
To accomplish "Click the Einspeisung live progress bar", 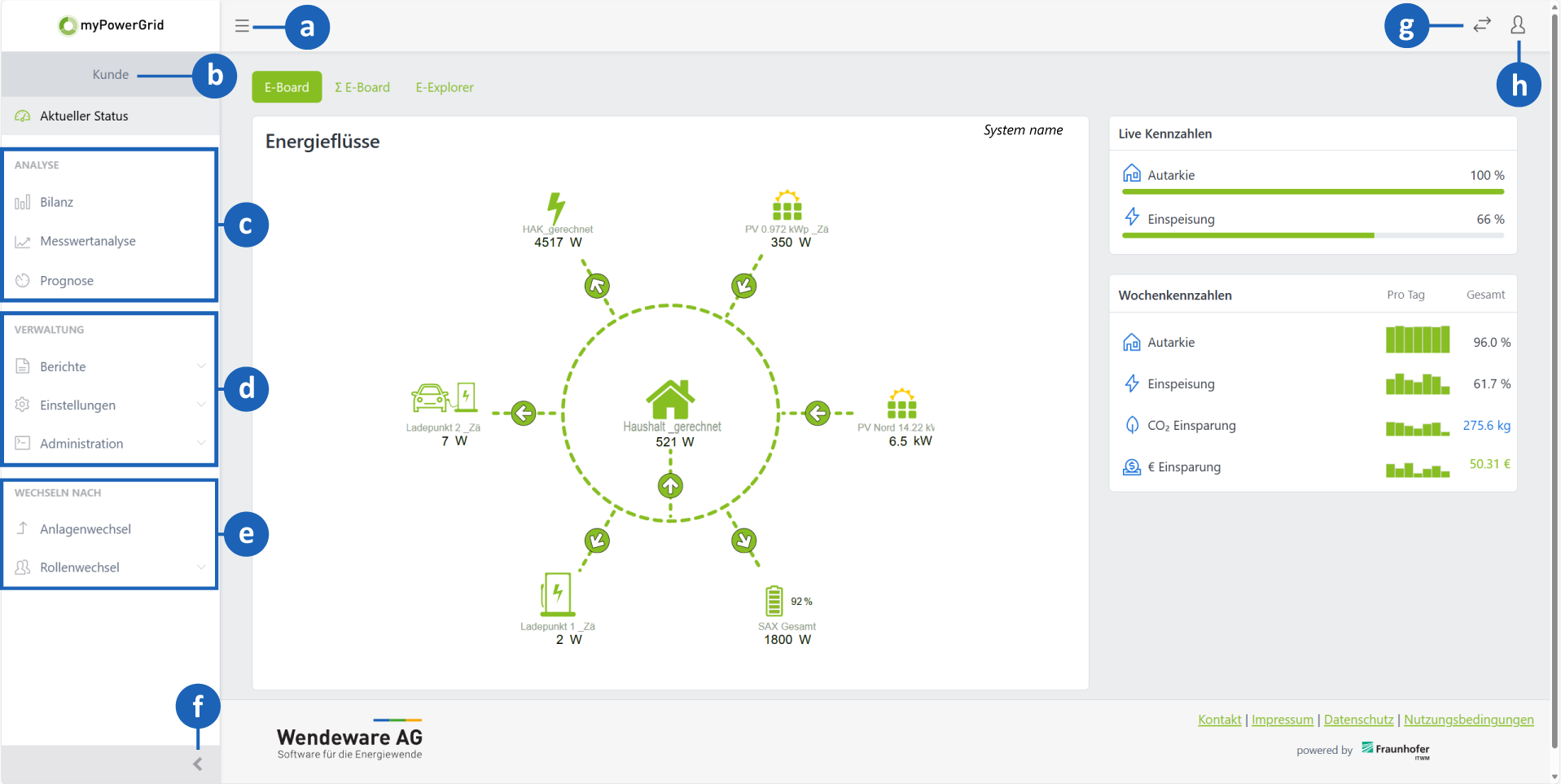I will tap(1312, 235).
